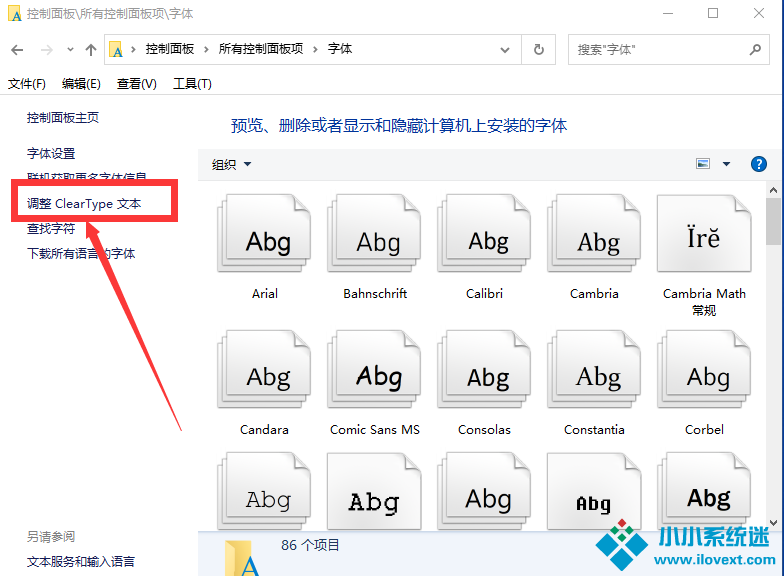Expand chevron before 控制面板 in address bar

pos(133,50)
